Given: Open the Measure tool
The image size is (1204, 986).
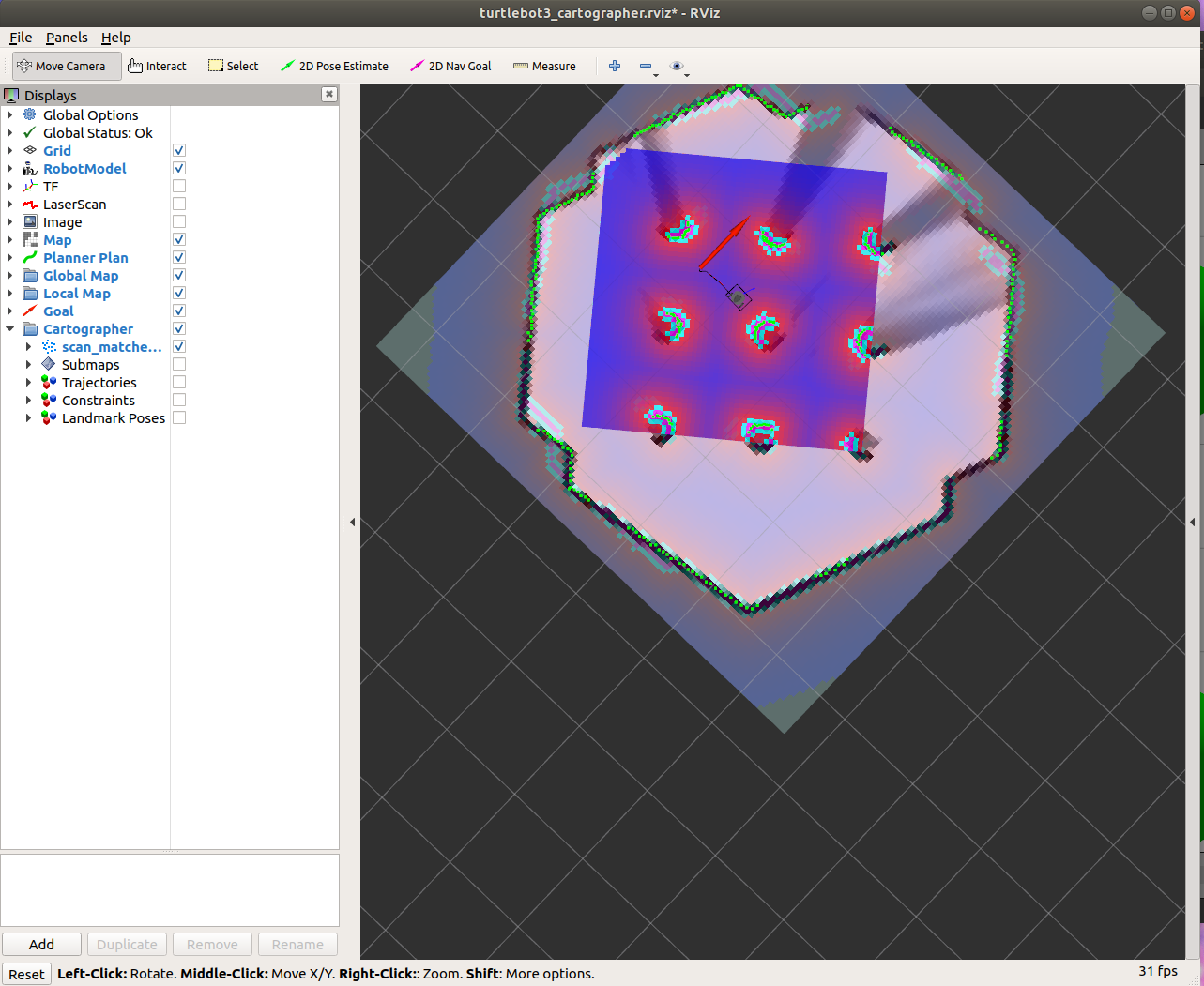Looking at the screenshot, I should [x=544, y=66].
